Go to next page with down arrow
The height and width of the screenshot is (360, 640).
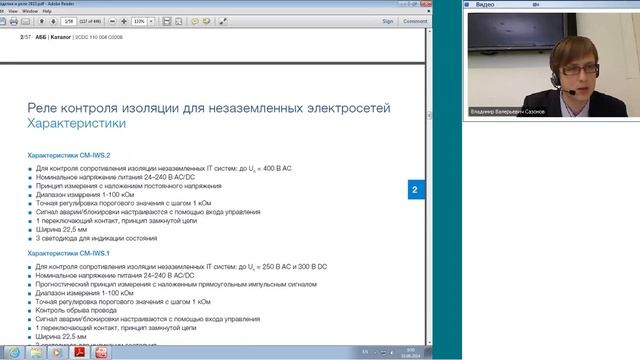click(53, 21)
